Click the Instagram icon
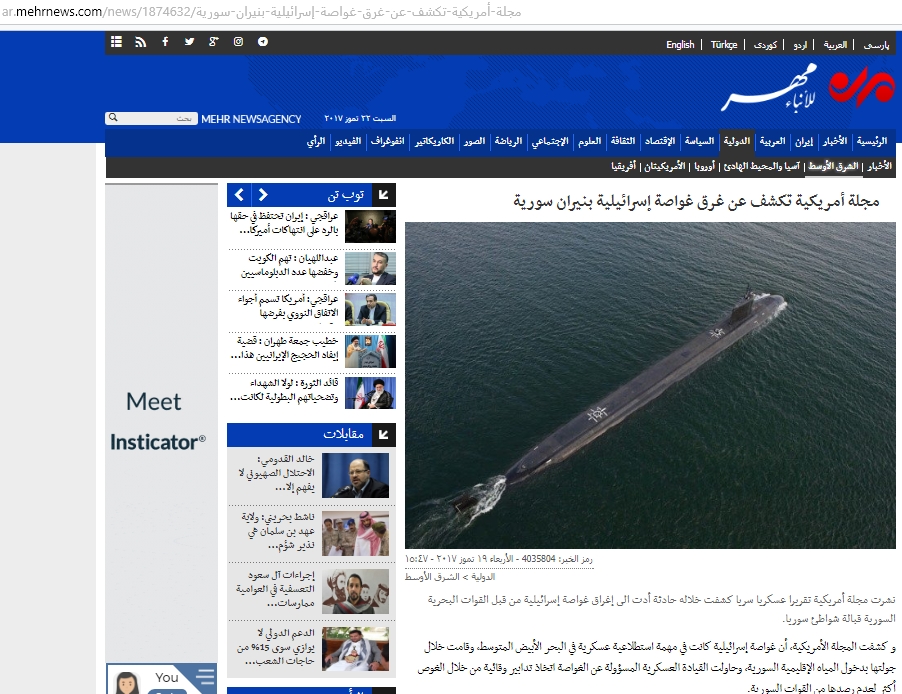The width and height of the screenshot is (902, 694). (238, 42)
